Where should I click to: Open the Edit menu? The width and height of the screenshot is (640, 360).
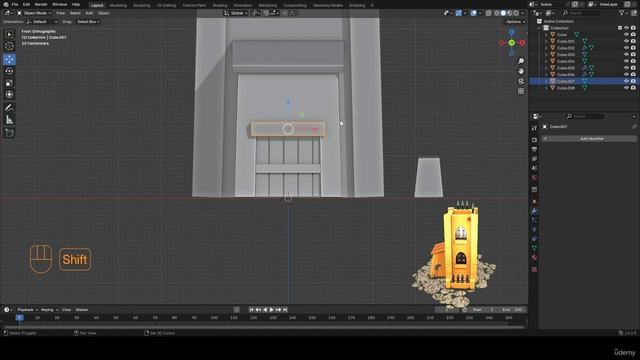click(26, 4)
